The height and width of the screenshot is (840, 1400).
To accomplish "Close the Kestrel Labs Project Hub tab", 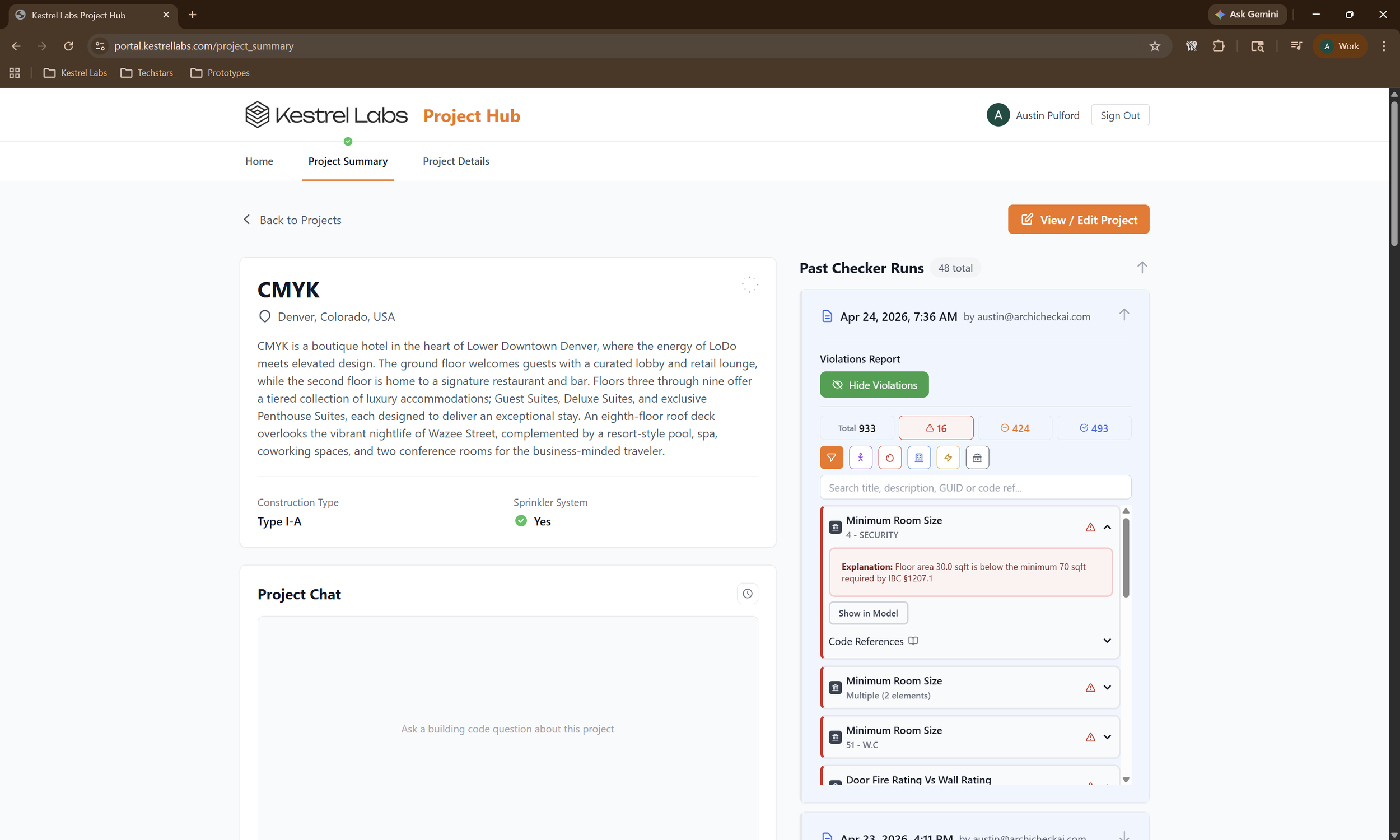I will (166, 15).
